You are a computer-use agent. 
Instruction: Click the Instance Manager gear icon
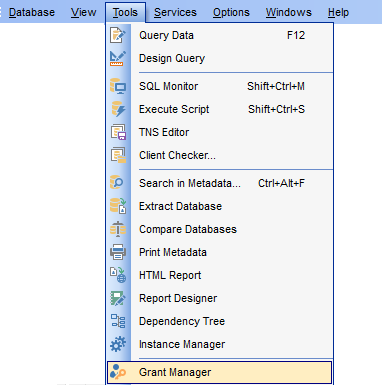tap(118, 344)
